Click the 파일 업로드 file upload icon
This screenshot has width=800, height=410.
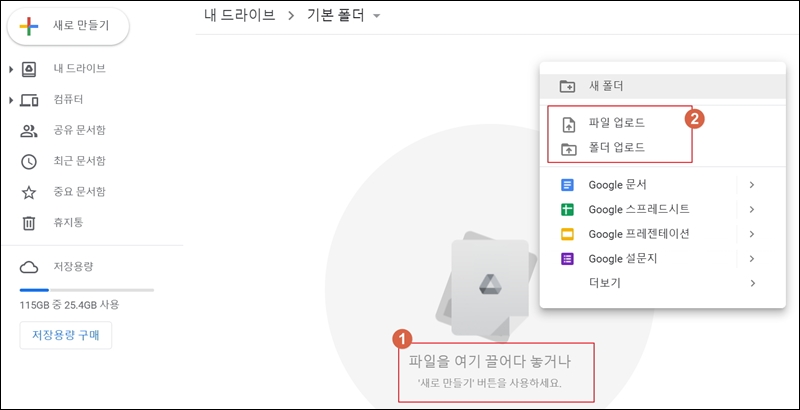coord(568,124)
